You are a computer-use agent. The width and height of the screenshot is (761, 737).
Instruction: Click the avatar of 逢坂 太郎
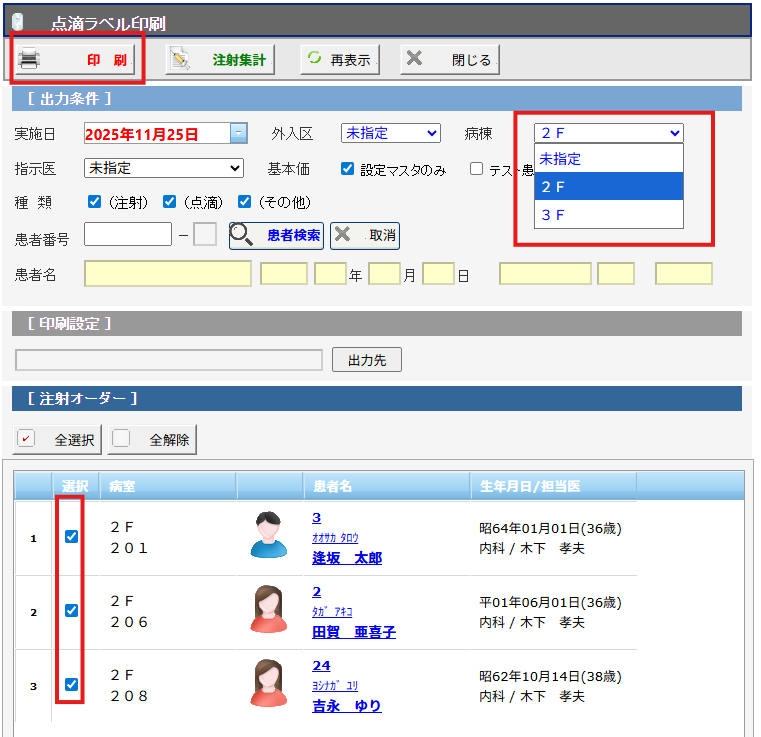[268, 535]
